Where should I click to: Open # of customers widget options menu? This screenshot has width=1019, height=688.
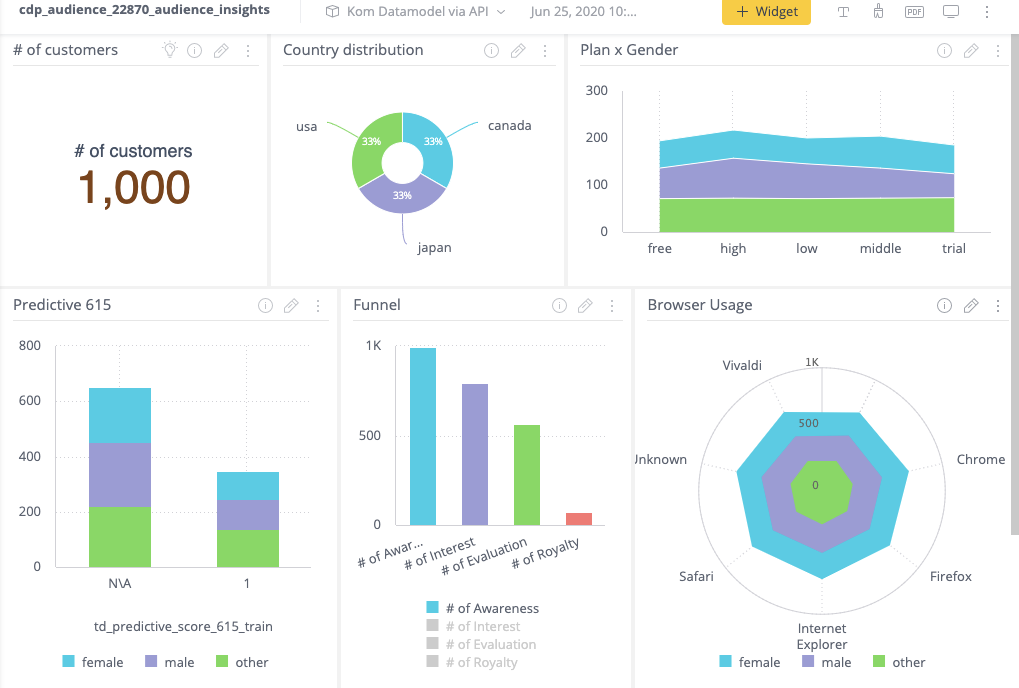[x=248, y=50]
